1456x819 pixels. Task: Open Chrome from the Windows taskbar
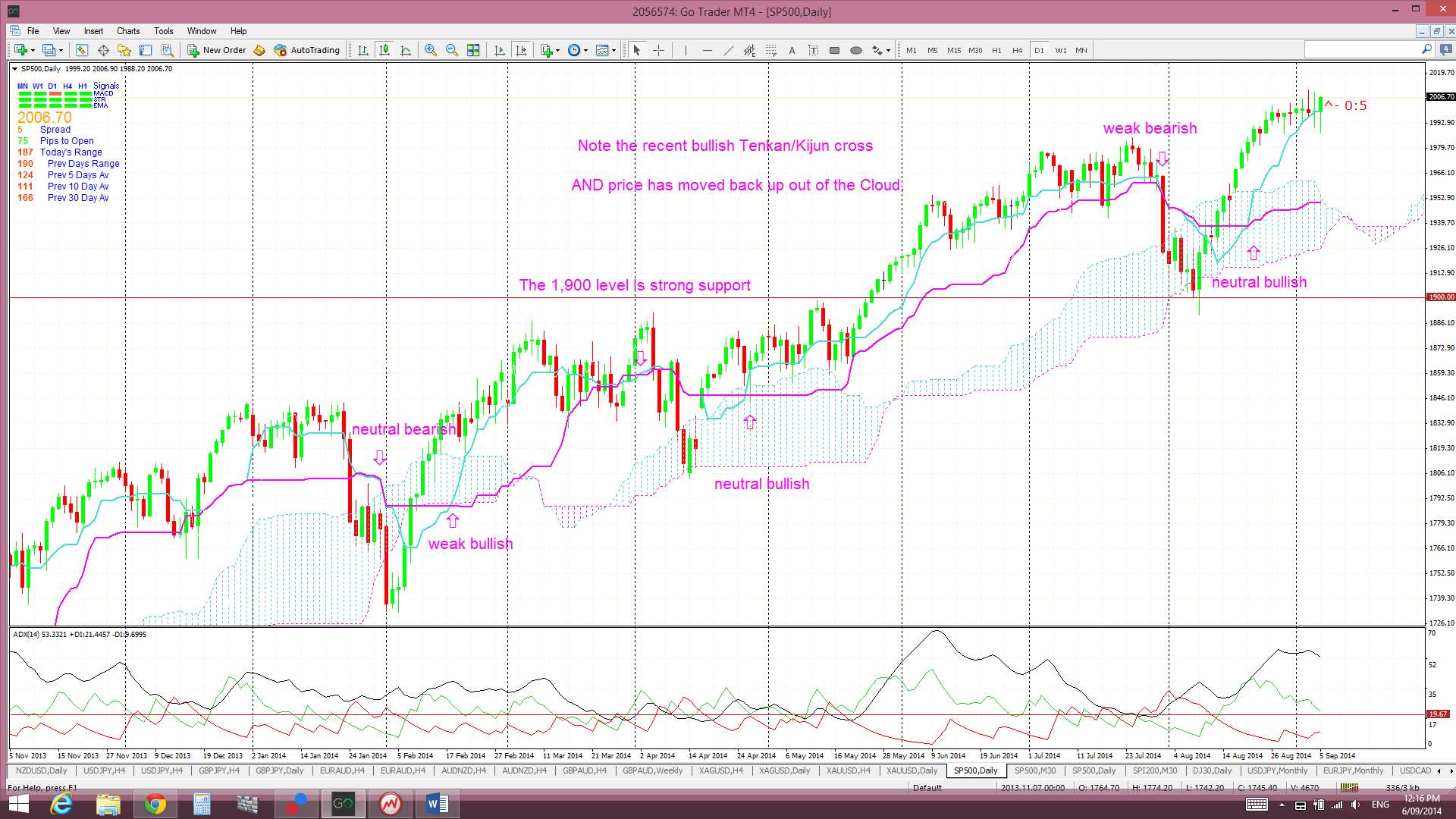[x=155, y=803]
